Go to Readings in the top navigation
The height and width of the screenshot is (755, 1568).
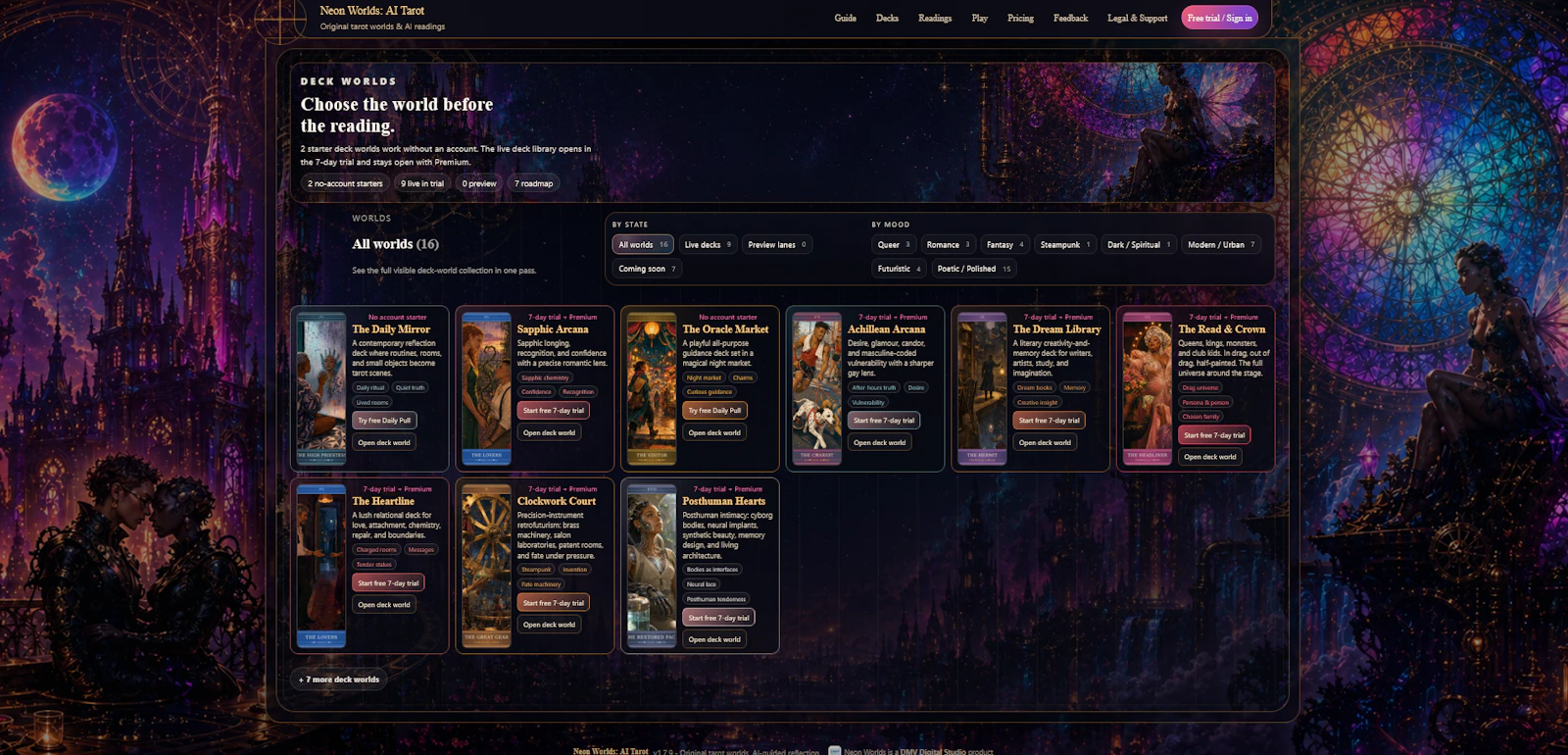[935, 18]
